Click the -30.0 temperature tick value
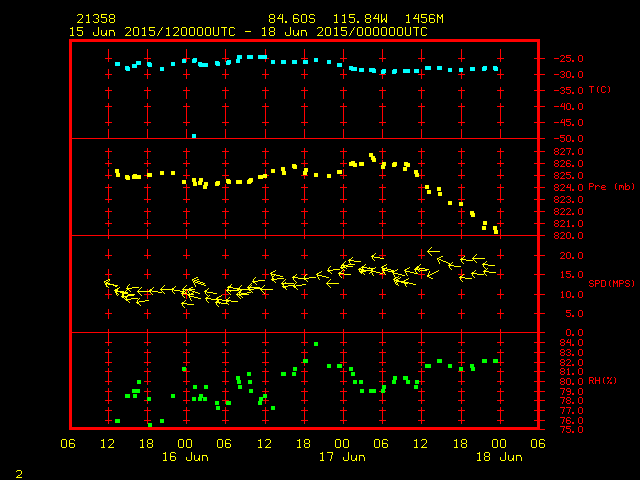640x480 pixels. [x=569, y=75]
